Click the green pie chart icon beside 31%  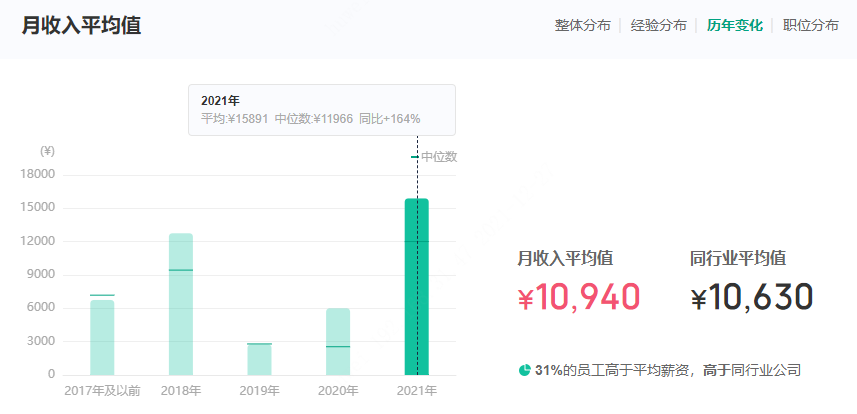click(x=524, y=370)
